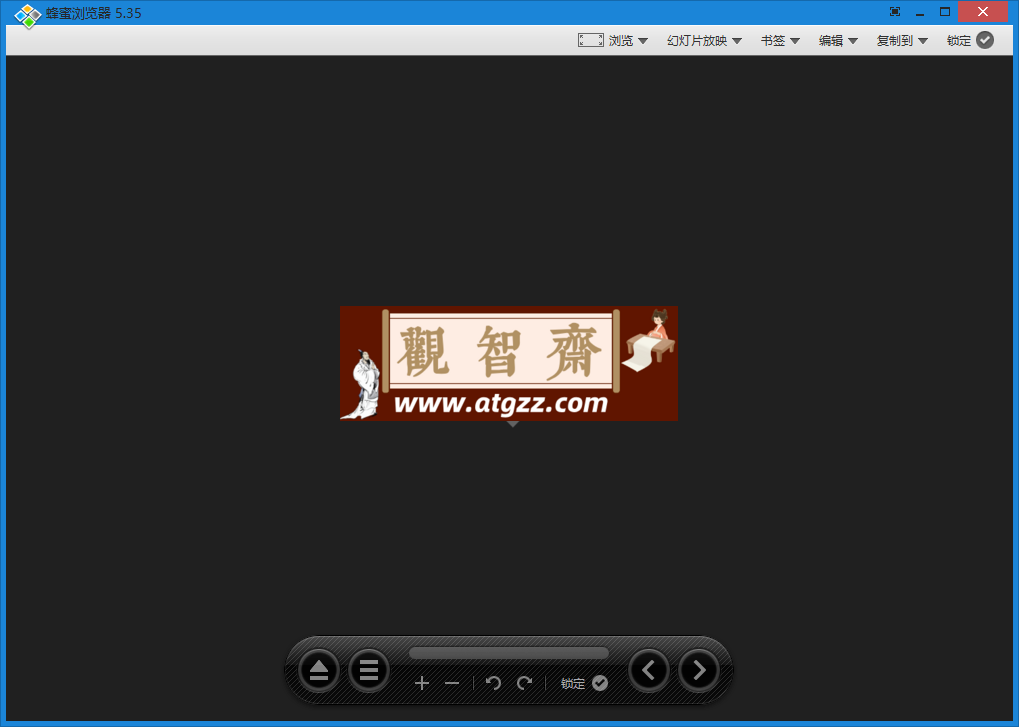Toggle the 锁定 lock checkmark in top toolbar

point(985,40)
